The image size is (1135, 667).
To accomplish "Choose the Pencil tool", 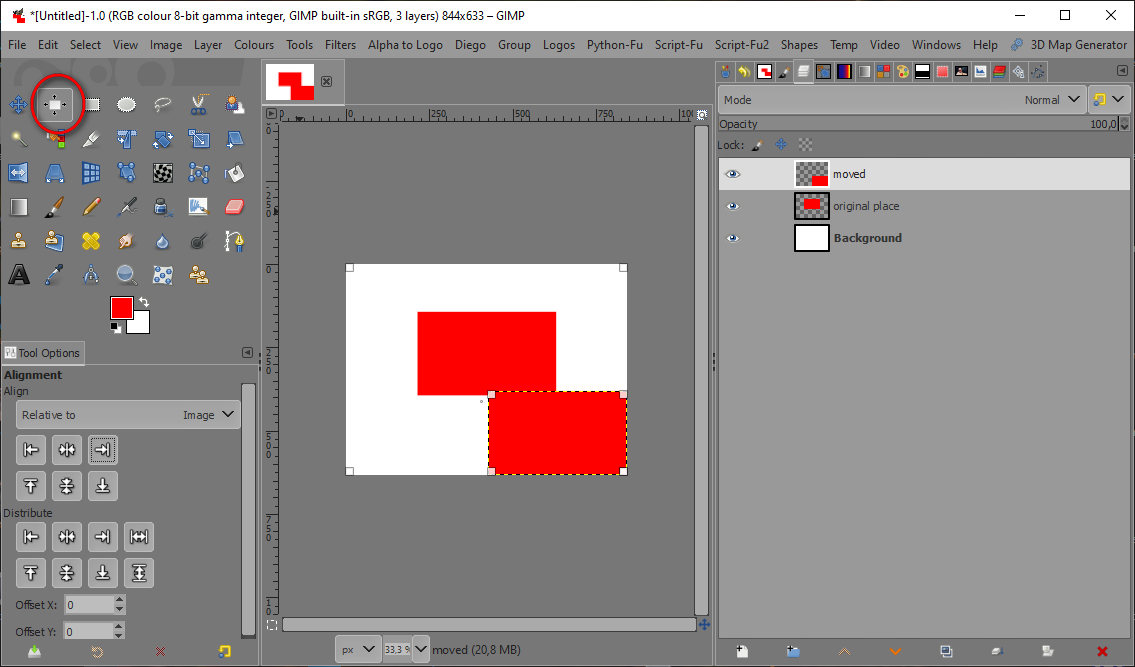I will pyautogui.click(x=91, y=207).
